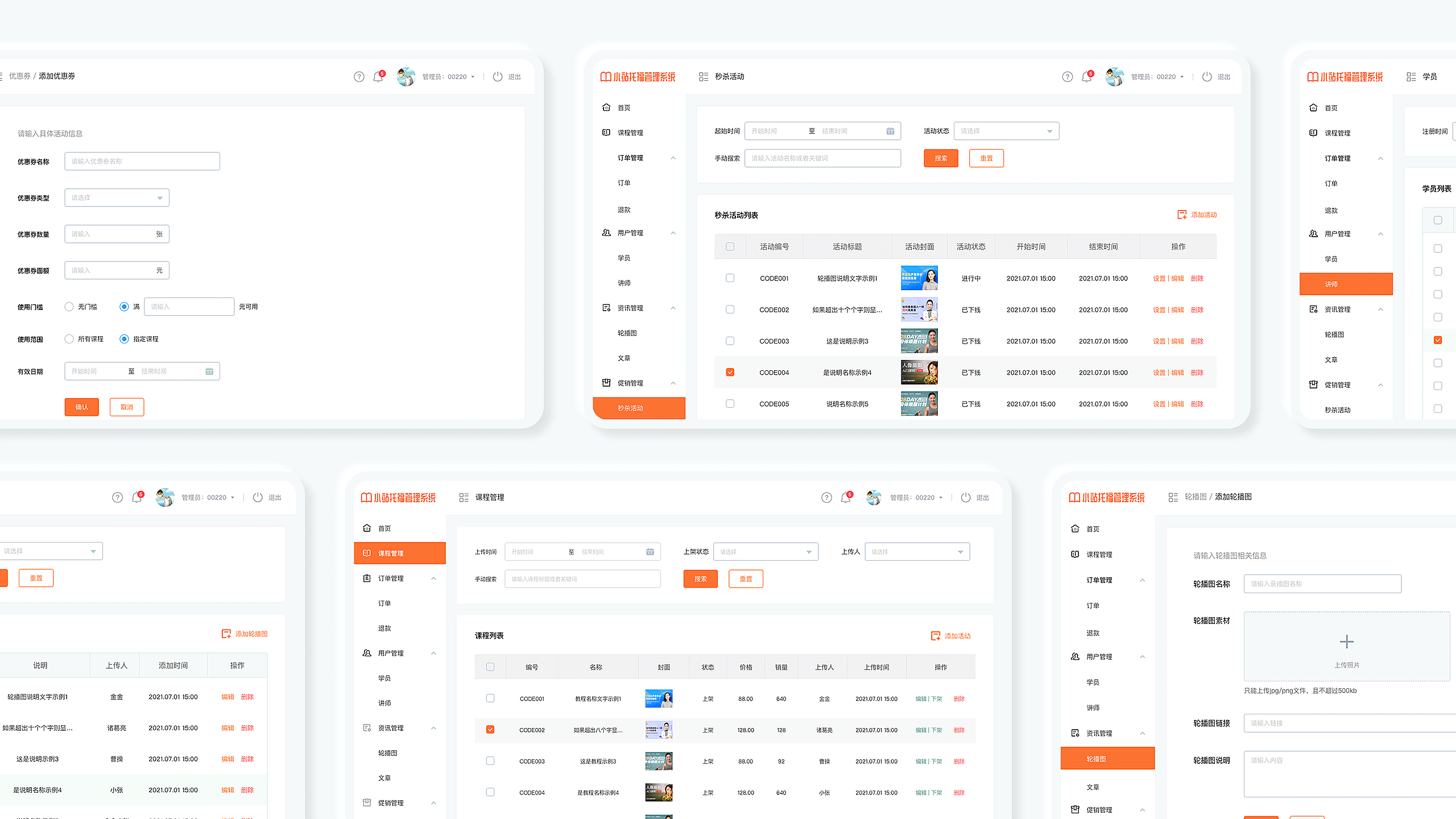
Task: Select 无门槛 radio option
Action: [x=69, y=307]
